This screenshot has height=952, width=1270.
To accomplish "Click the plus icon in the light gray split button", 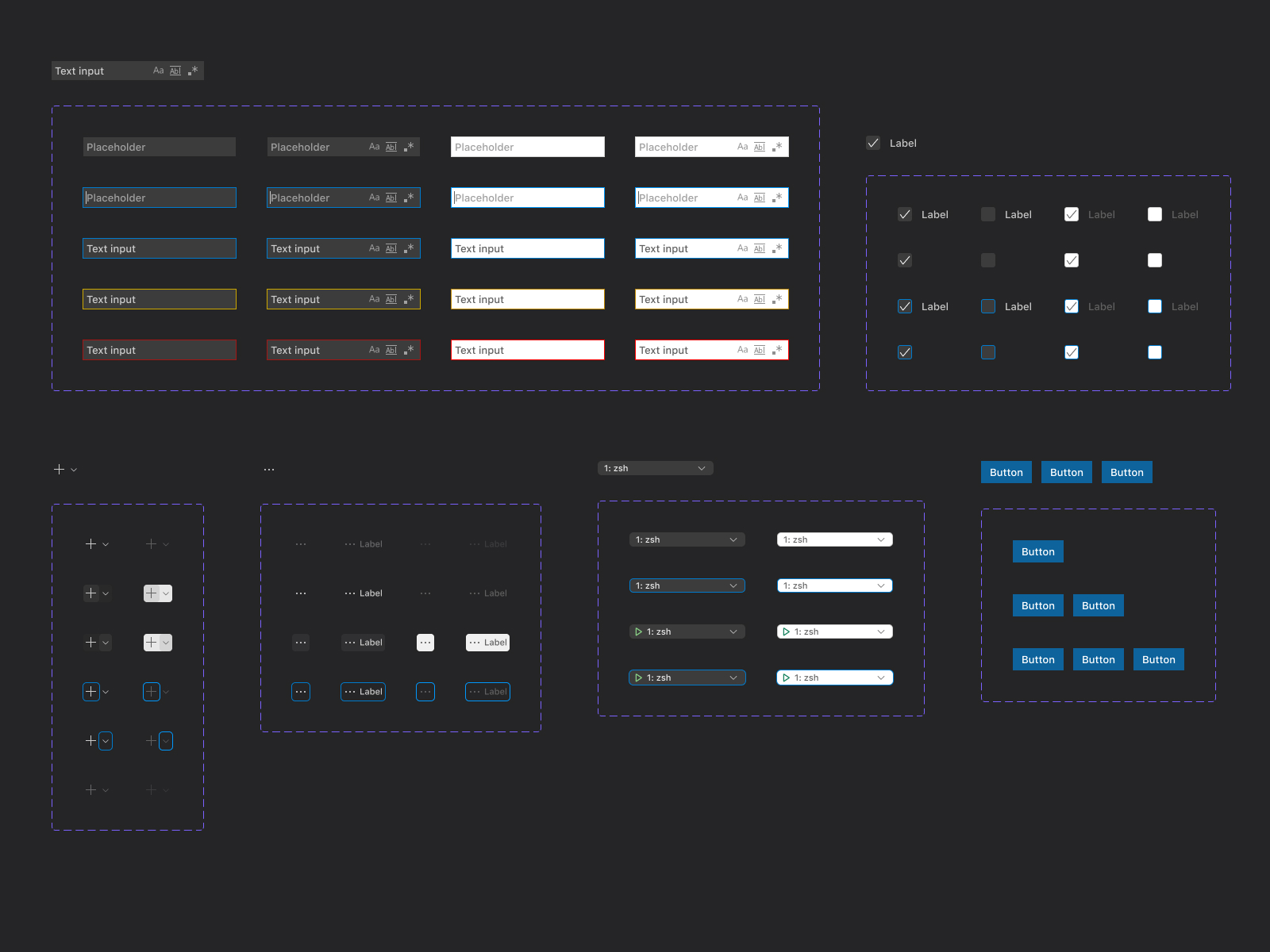I will point(152,593).
